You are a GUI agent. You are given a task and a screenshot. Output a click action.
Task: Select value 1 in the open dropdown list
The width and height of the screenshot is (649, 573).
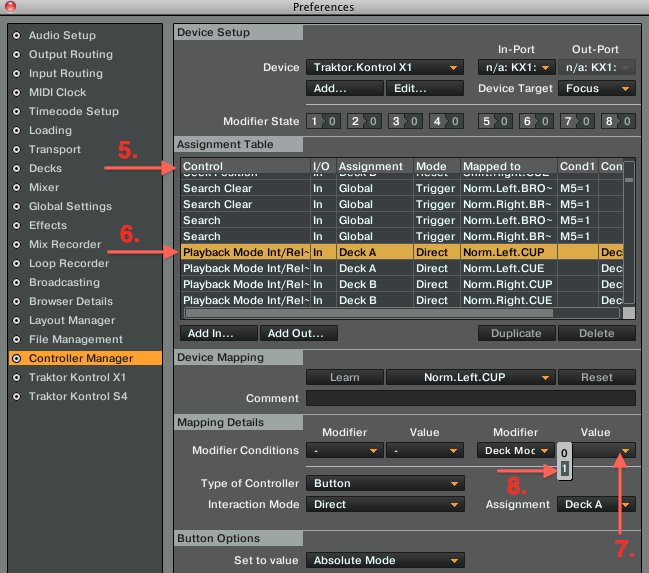point(565,468)
